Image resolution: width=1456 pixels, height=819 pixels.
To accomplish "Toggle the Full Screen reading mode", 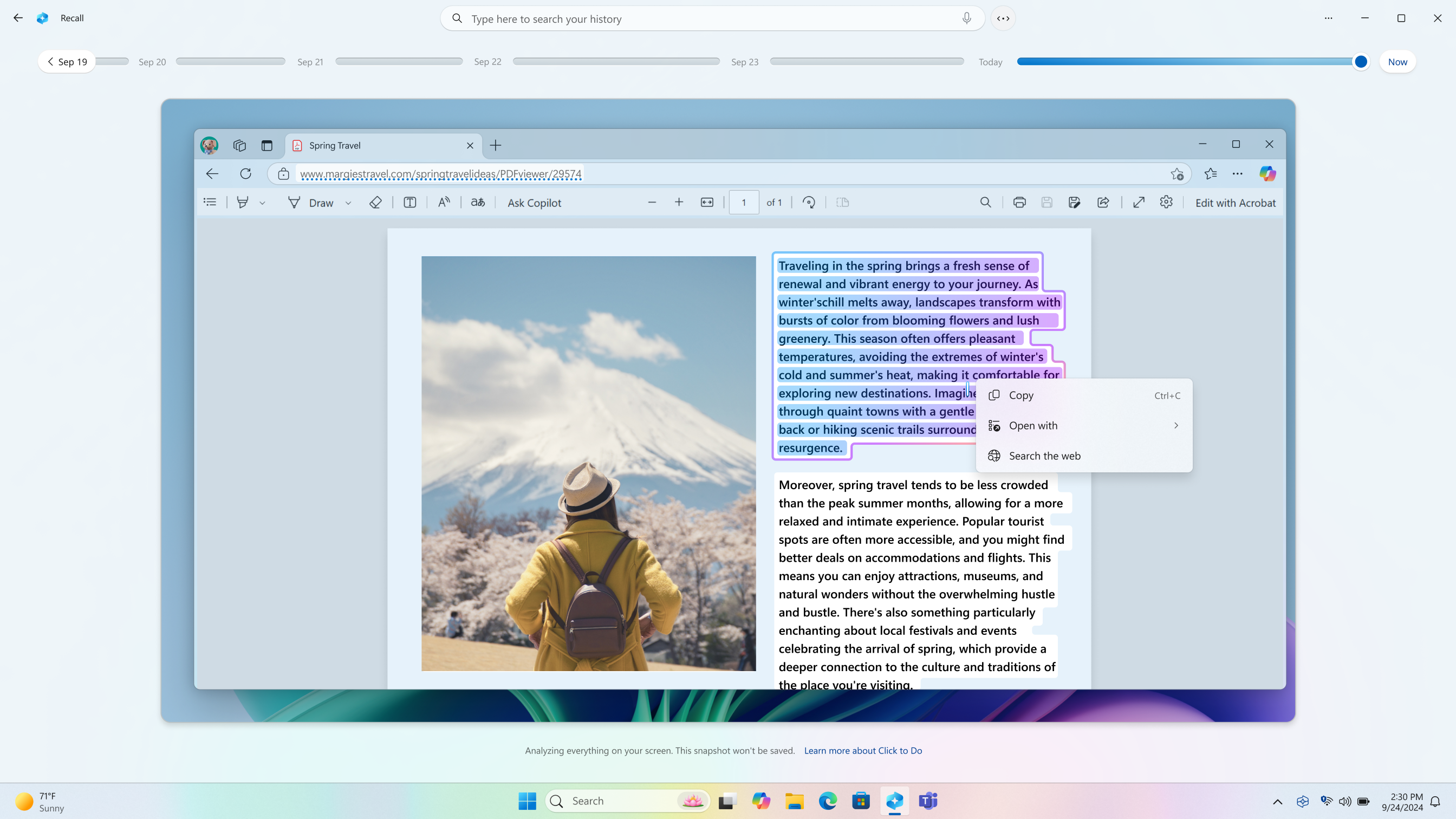I will pos(1138,202).
